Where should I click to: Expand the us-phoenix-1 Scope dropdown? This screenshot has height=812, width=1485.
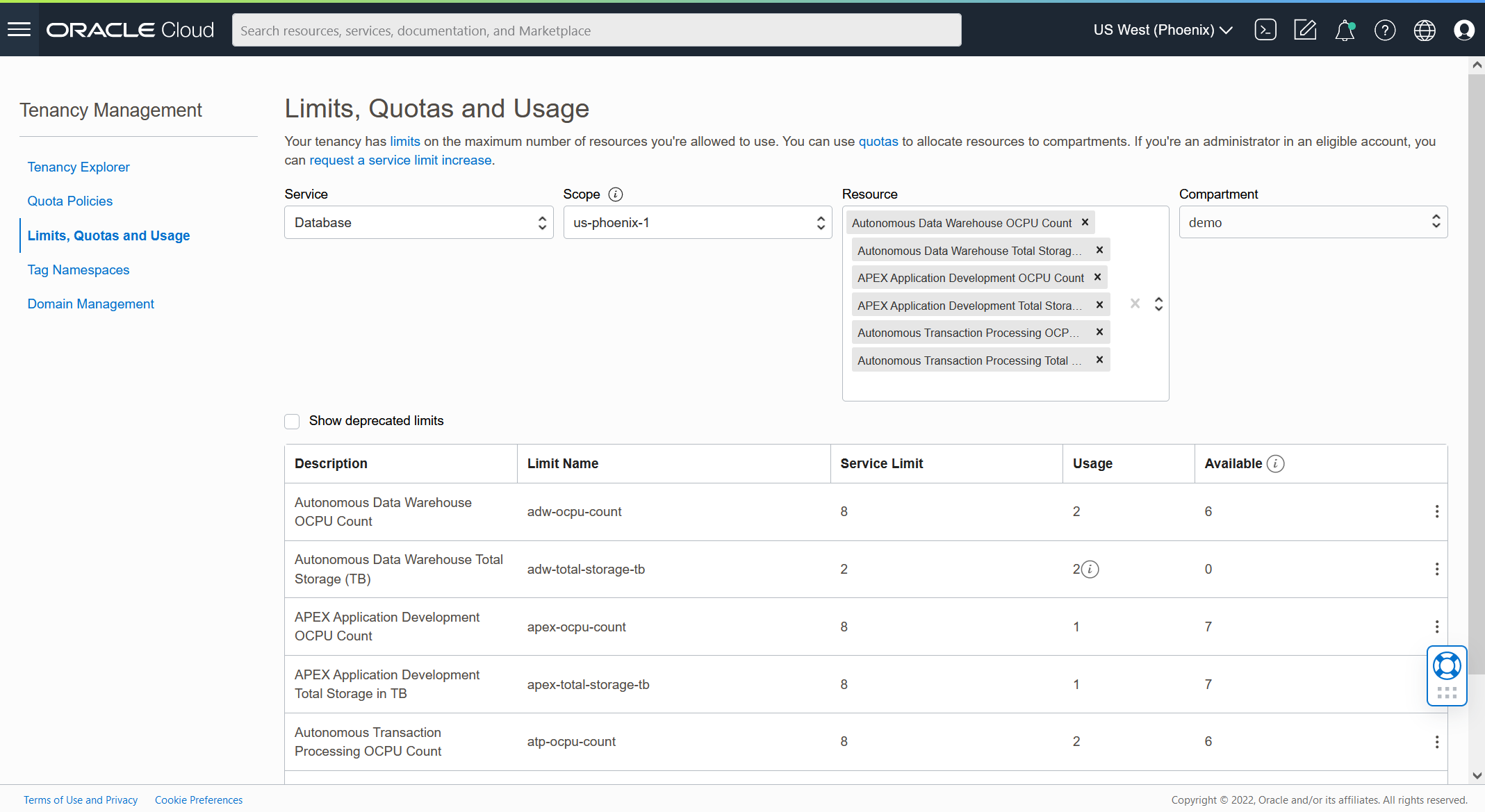click(697, 222)
